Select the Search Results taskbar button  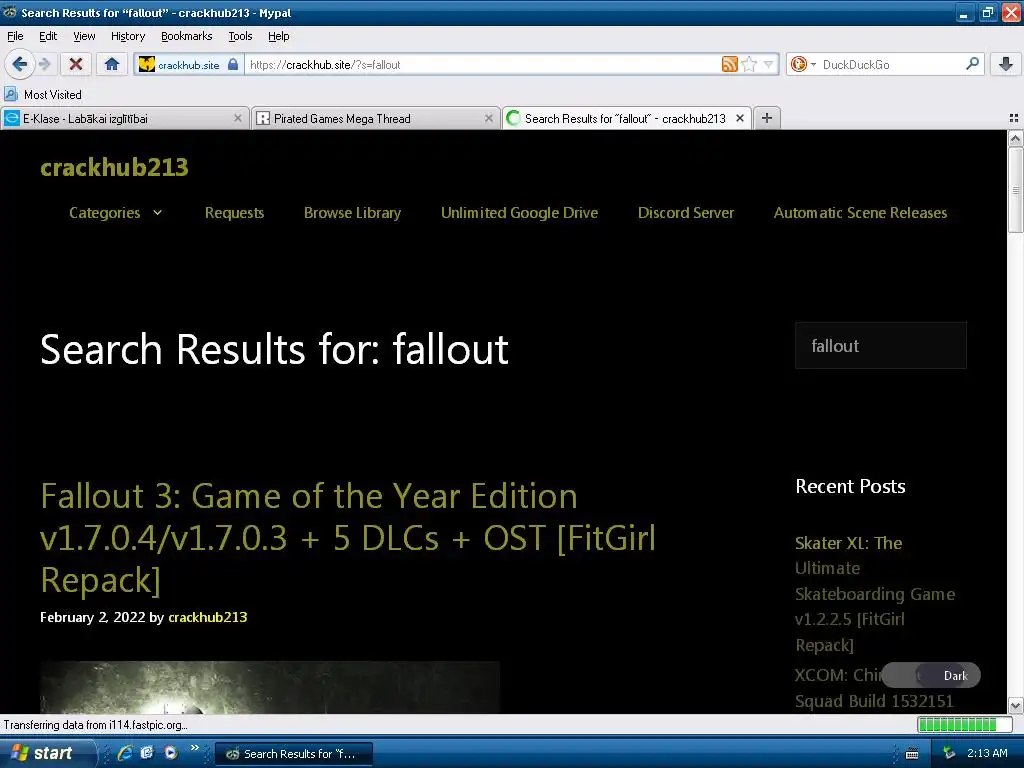[x=294, y=754]
